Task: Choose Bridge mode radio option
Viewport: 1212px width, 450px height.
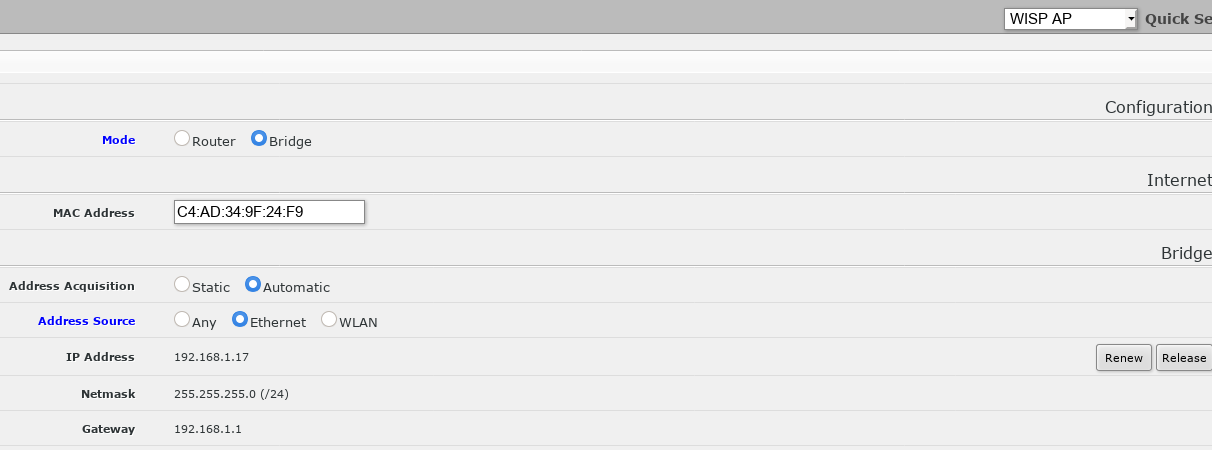Action: tap(259, 140)
